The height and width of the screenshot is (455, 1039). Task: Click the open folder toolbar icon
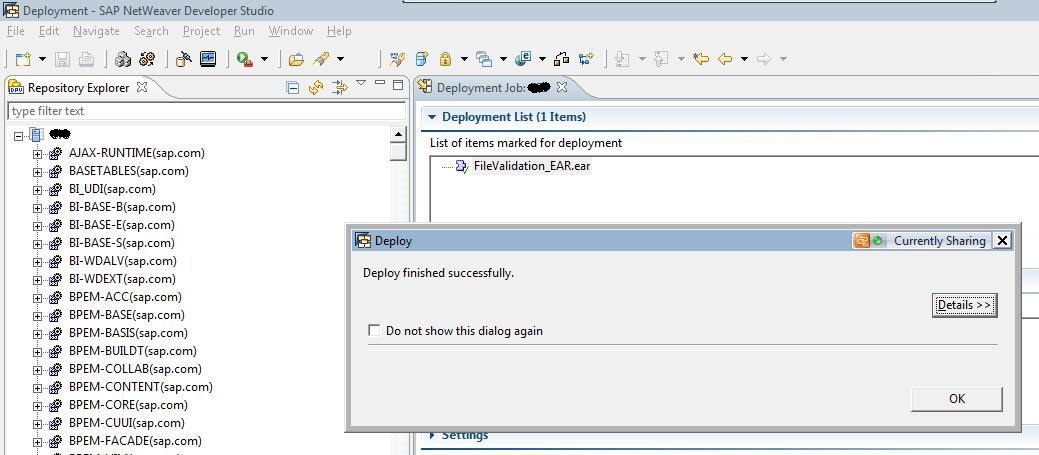(296, 60)
